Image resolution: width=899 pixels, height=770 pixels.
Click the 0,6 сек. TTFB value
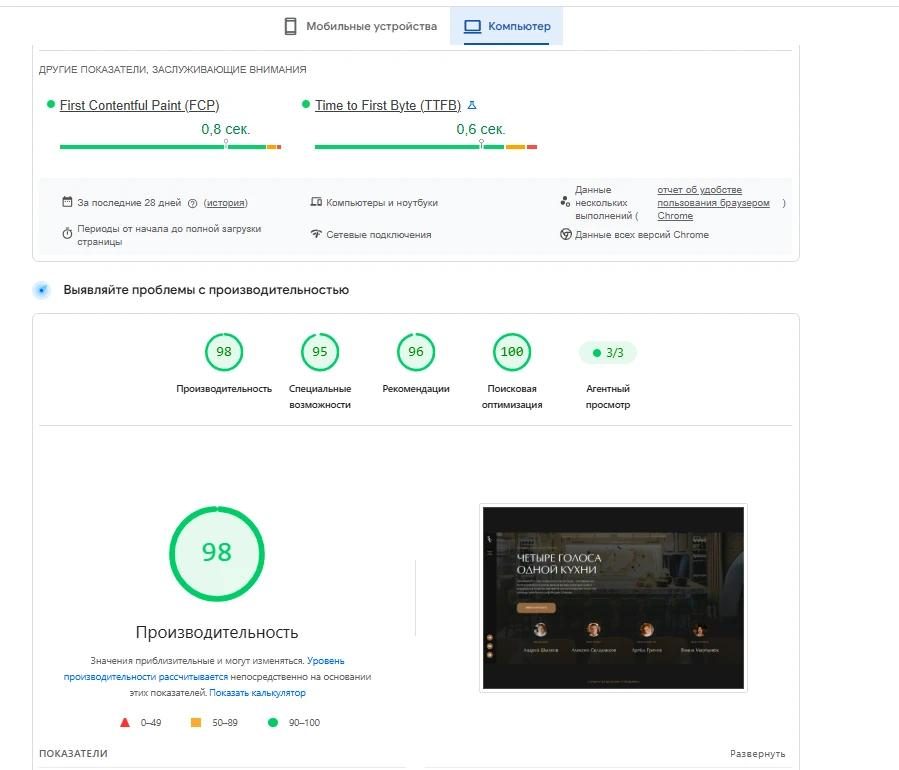point(480,130)
